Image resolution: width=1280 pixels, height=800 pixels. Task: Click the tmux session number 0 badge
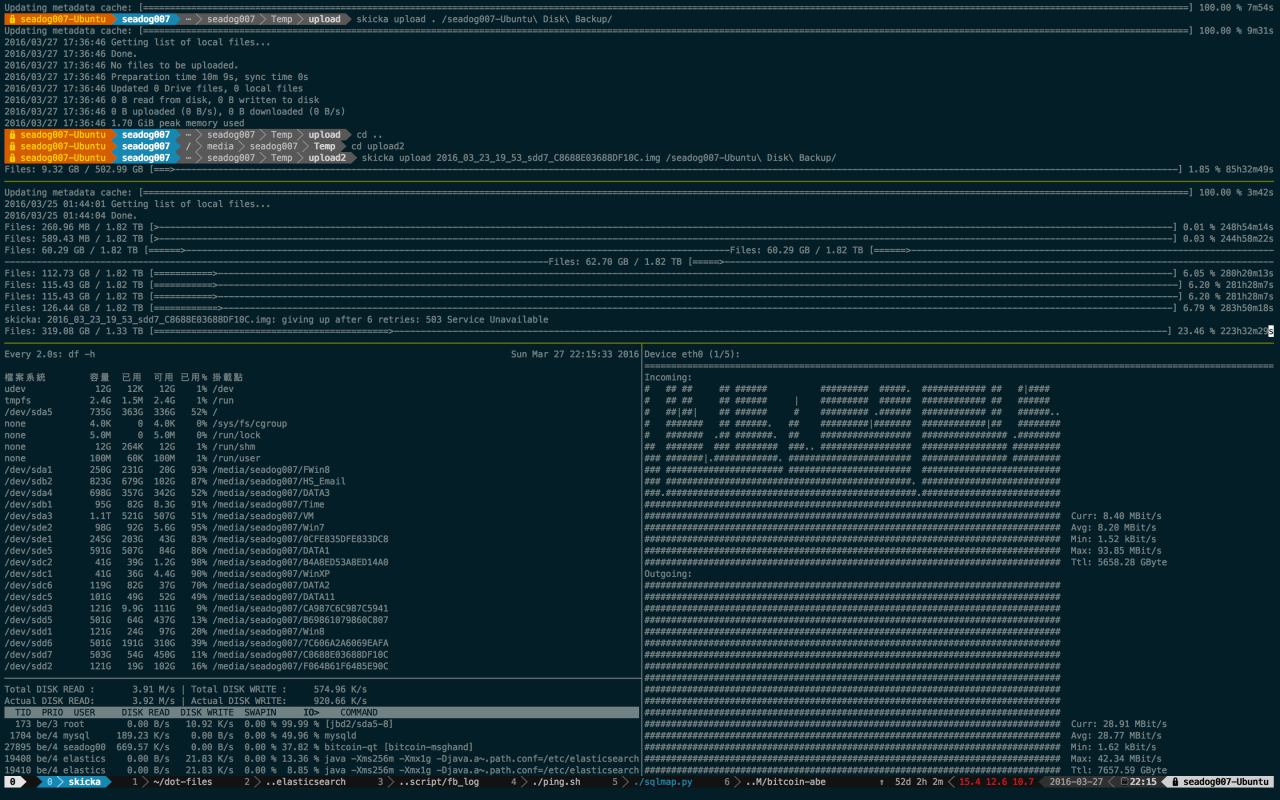(12, 782)
